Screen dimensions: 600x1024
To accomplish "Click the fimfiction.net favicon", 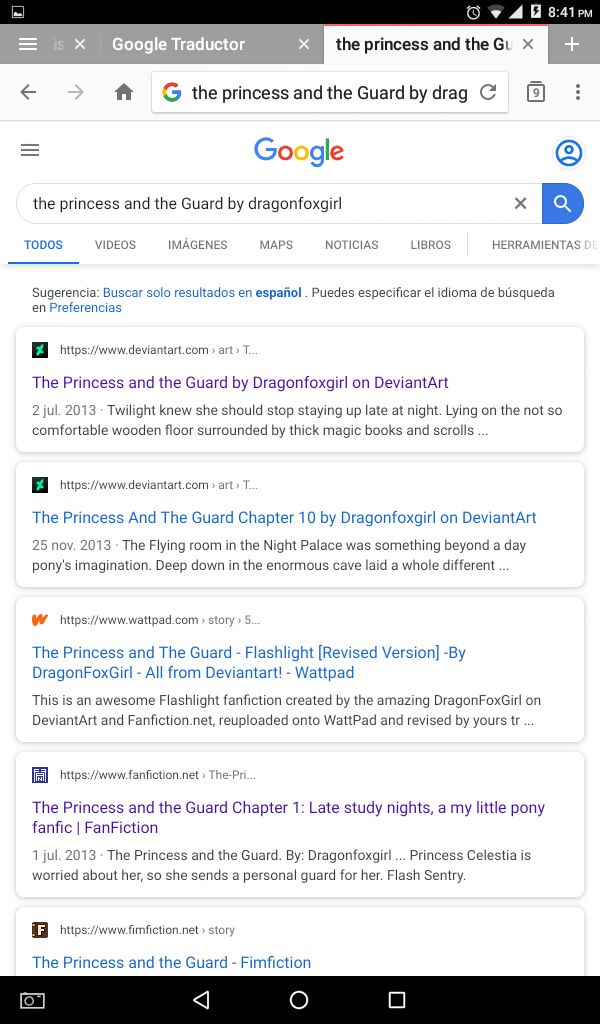I will tap(40, 930).
